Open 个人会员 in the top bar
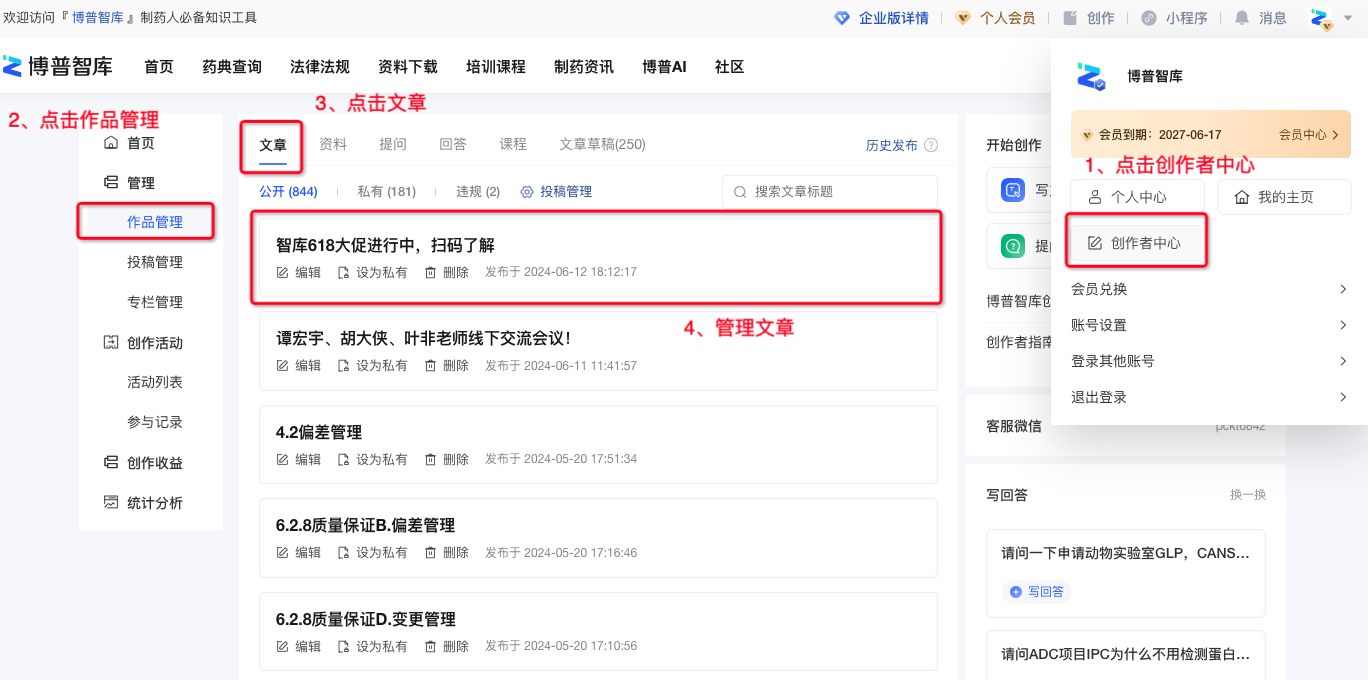 (x=995, y=18)
